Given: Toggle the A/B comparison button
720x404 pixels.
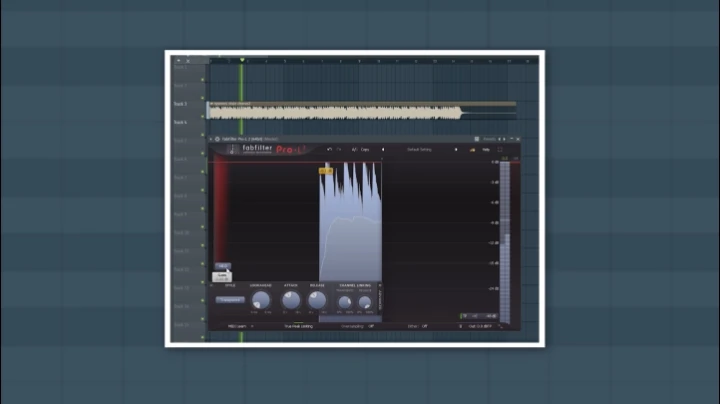Looking at the screenshot, I should coord(354,150).
